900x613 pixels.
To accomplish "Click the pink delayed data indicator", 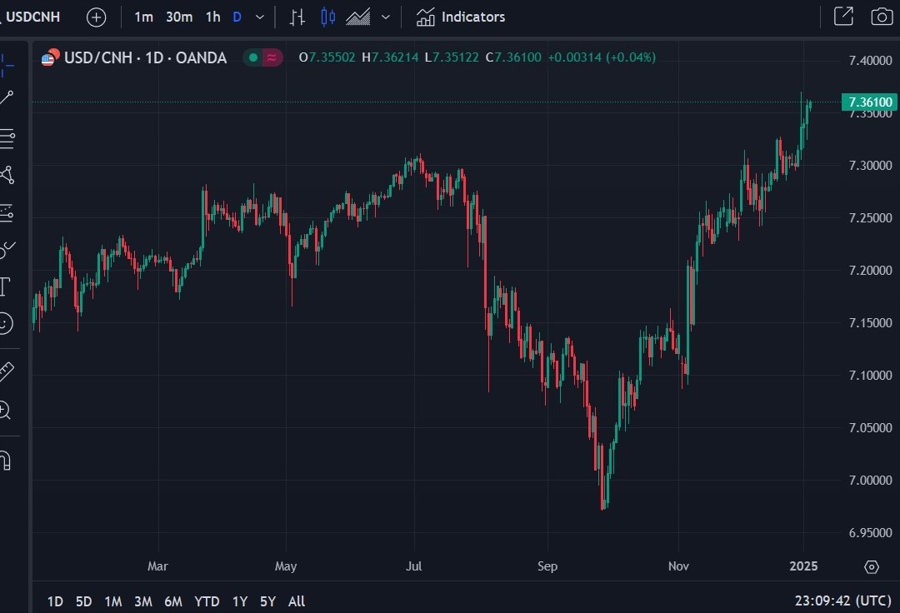I will (272, 57).
